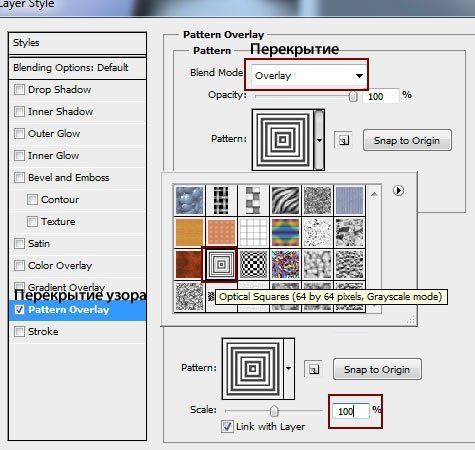Click the lower Pattern preview swatch
Viewport: 475px width, 450px height.
point(253,369)
